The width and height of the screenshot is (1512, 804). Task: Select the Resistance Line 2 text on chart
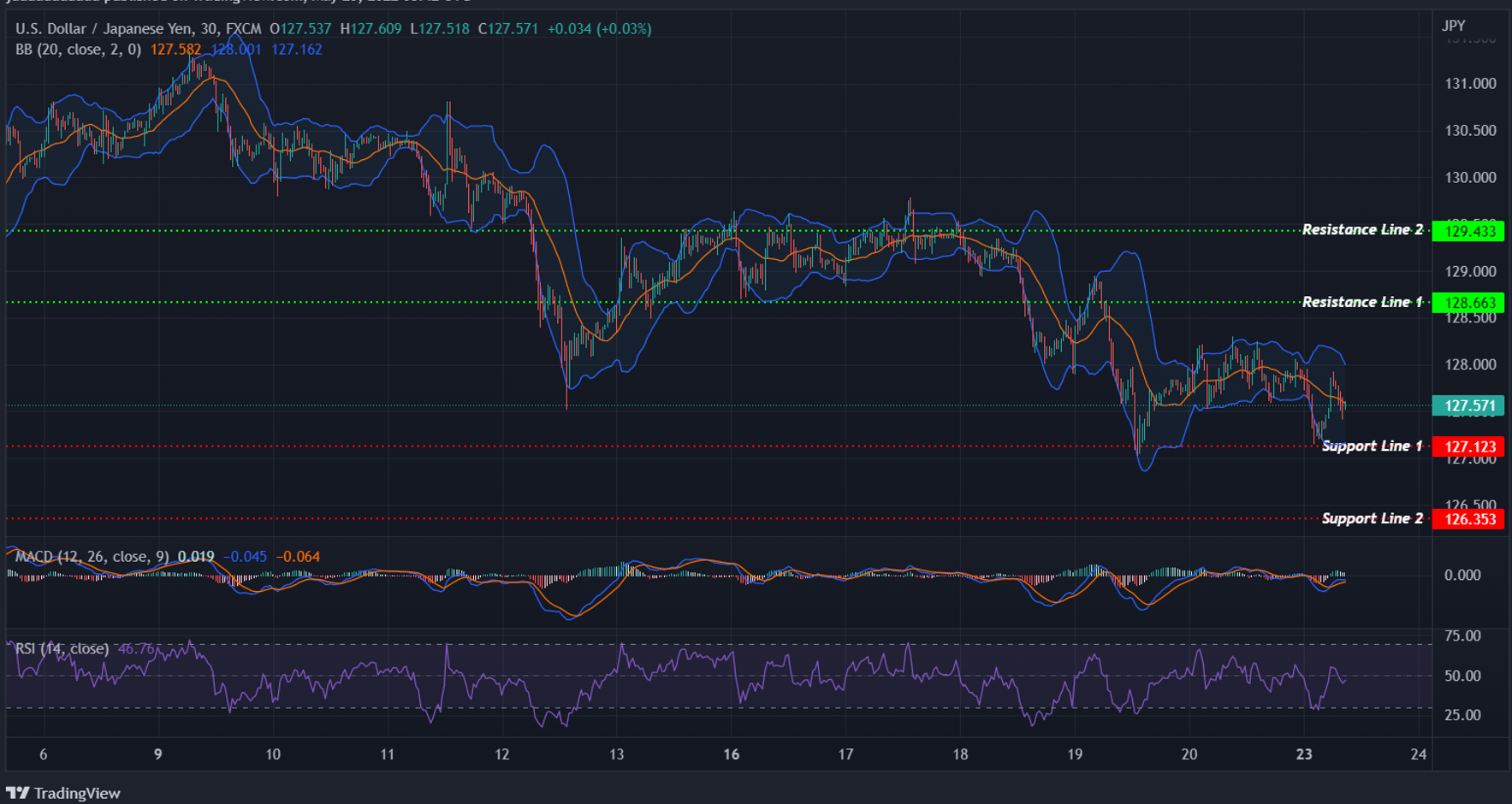(x=1362, y=229)
